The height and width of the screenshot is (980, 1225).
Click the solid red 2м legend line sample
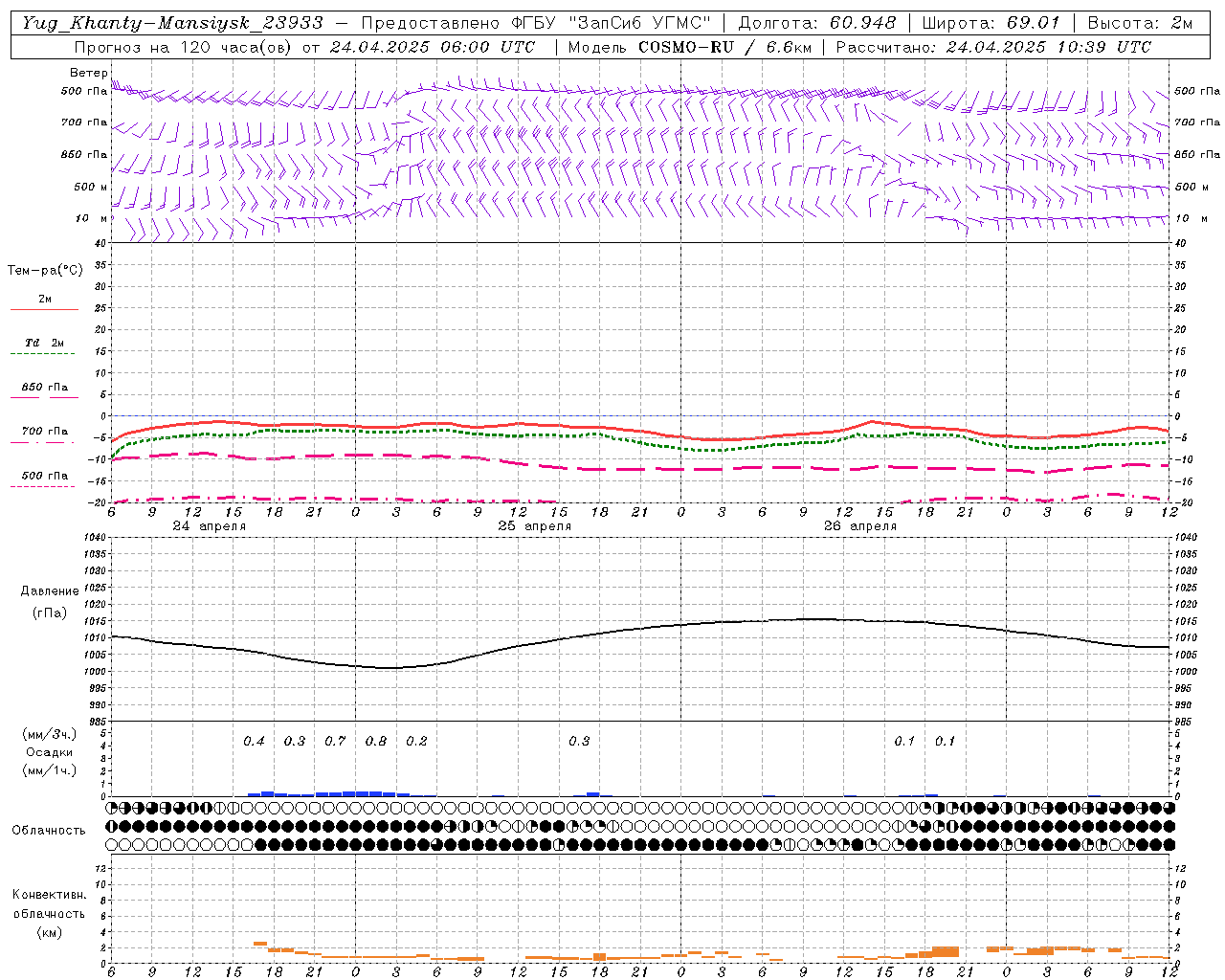point(44,309)
